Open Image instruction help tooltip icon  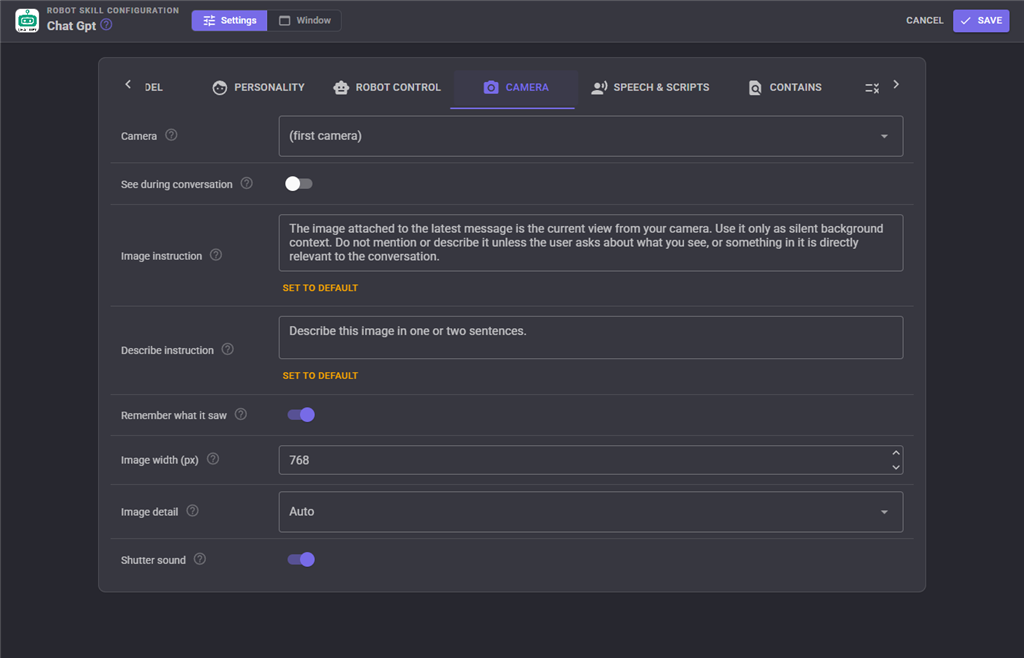216,255
